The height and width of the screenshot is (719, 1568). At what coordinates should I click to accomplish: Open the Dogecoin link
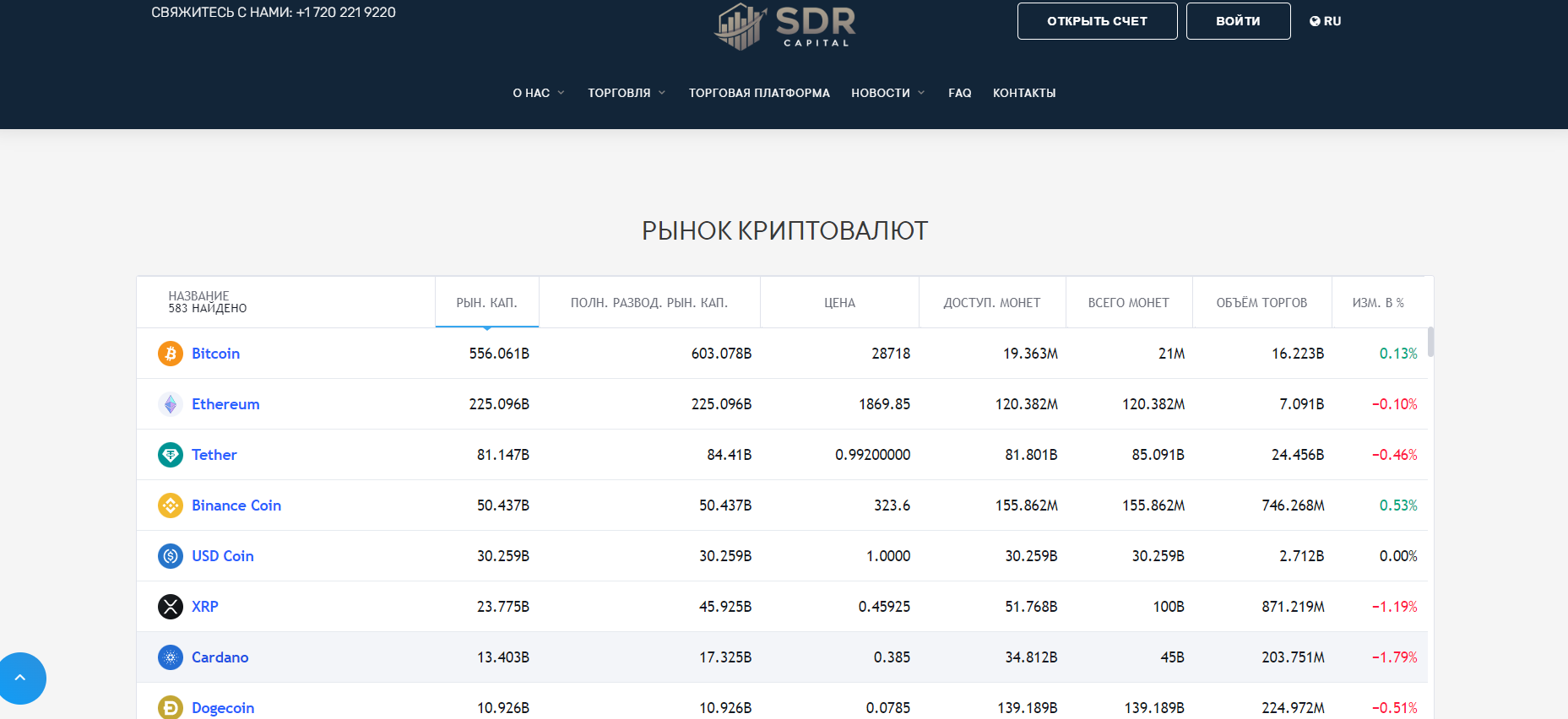(x=223, y=708)
